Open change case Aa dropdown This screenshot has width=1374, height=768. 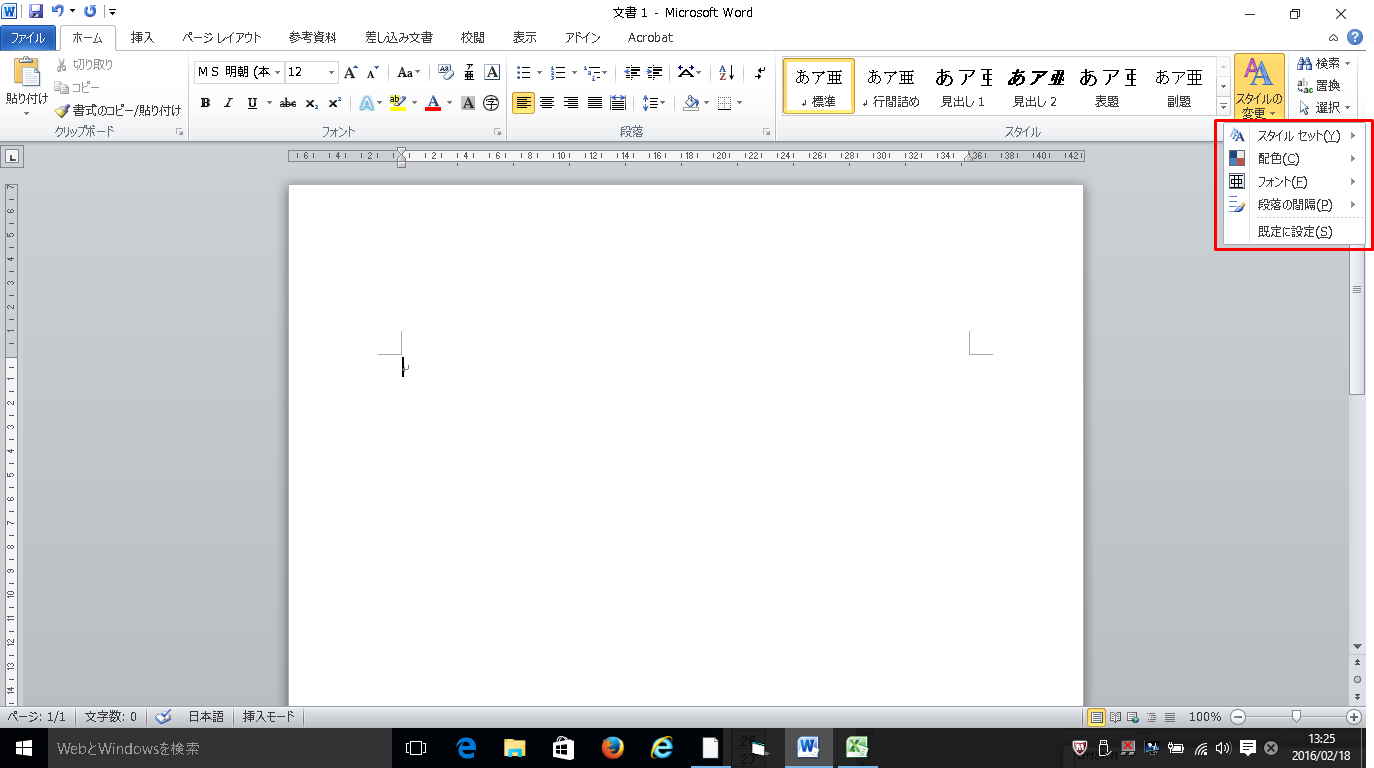[x=408, y=72]
